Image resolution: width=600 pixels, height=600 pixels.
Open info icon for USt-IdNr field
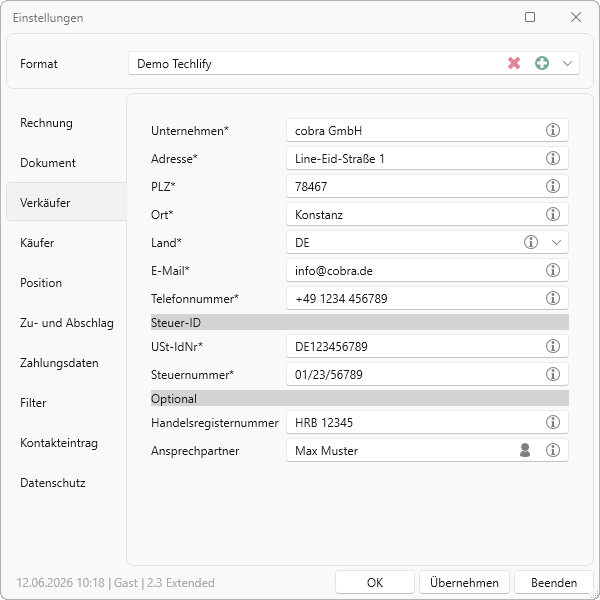[553, 346]
